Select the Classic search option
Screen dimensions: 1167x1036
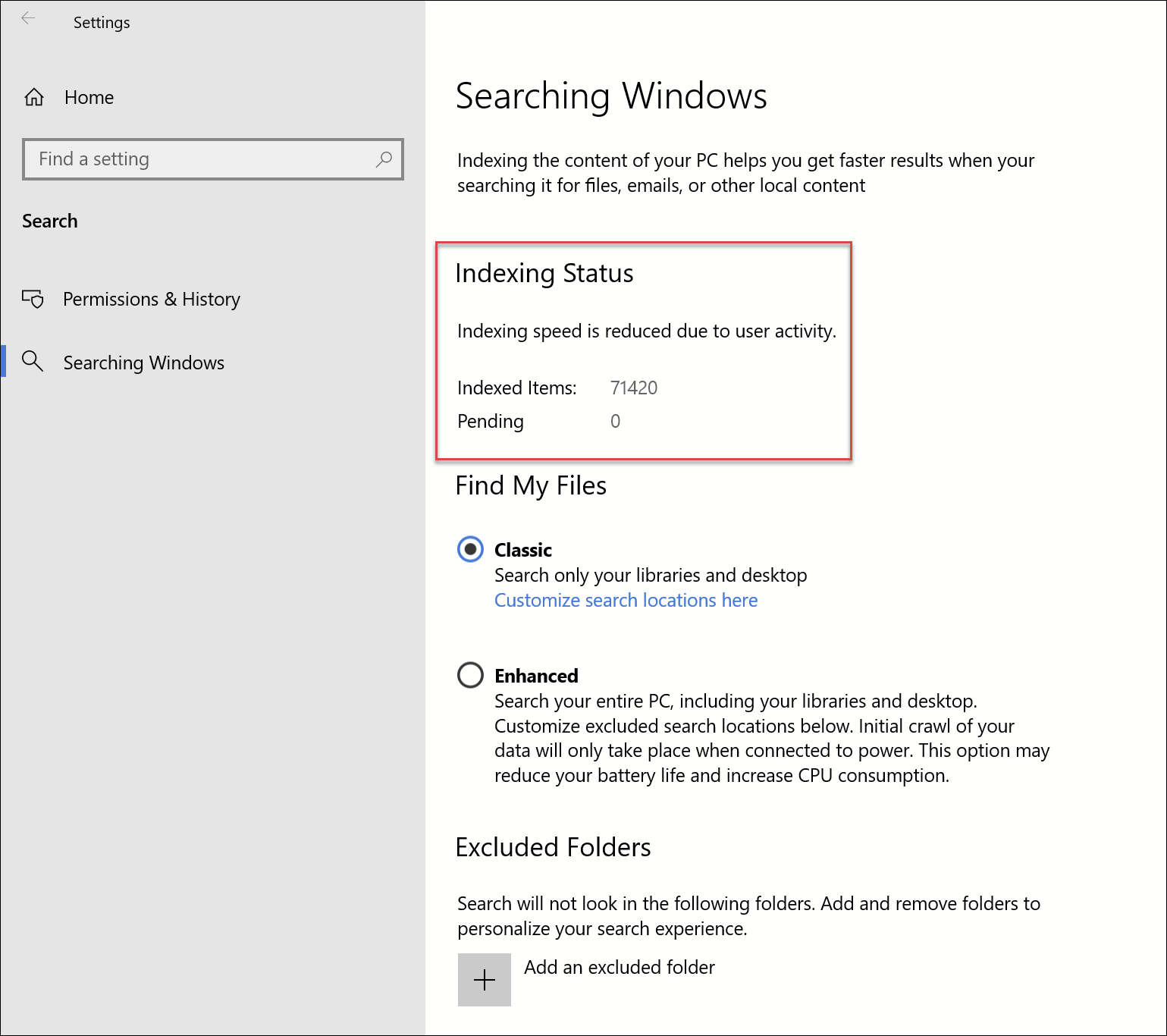(470, 549)
